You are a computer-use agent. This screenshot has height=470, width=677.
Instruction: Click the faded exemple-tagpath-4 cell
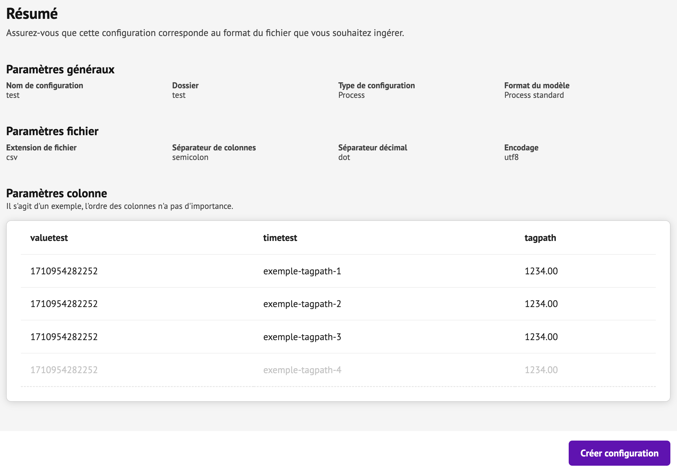[302, 370]
